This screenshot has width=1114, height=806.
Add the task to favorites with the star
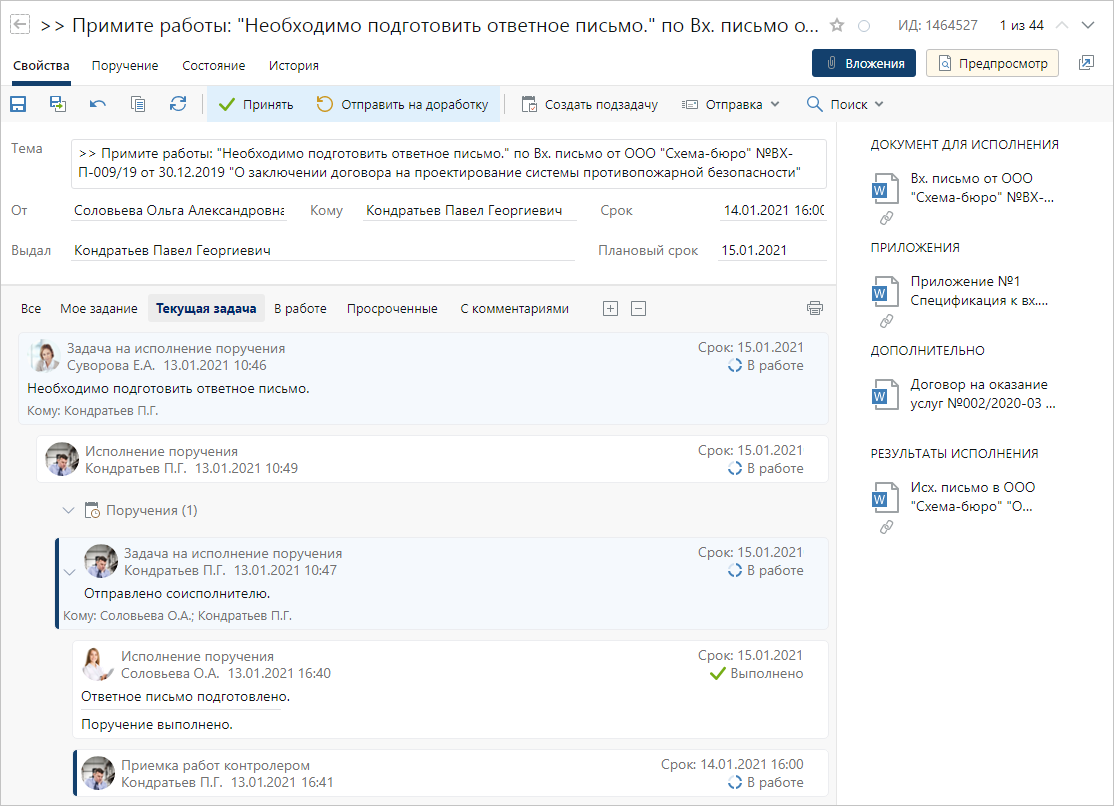click(837, 25)
